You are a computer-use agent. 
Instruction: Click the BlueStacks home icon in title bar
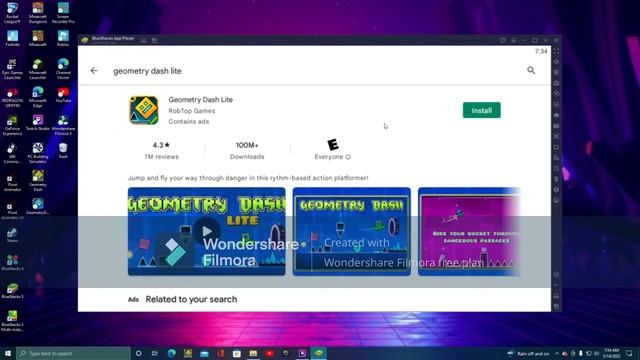tap(144, 40)
